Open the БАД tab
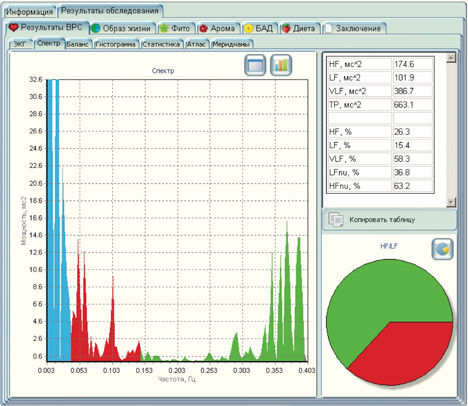Image resolution: width=468 pixels, height=406 pixels. (x=260, y=28)
